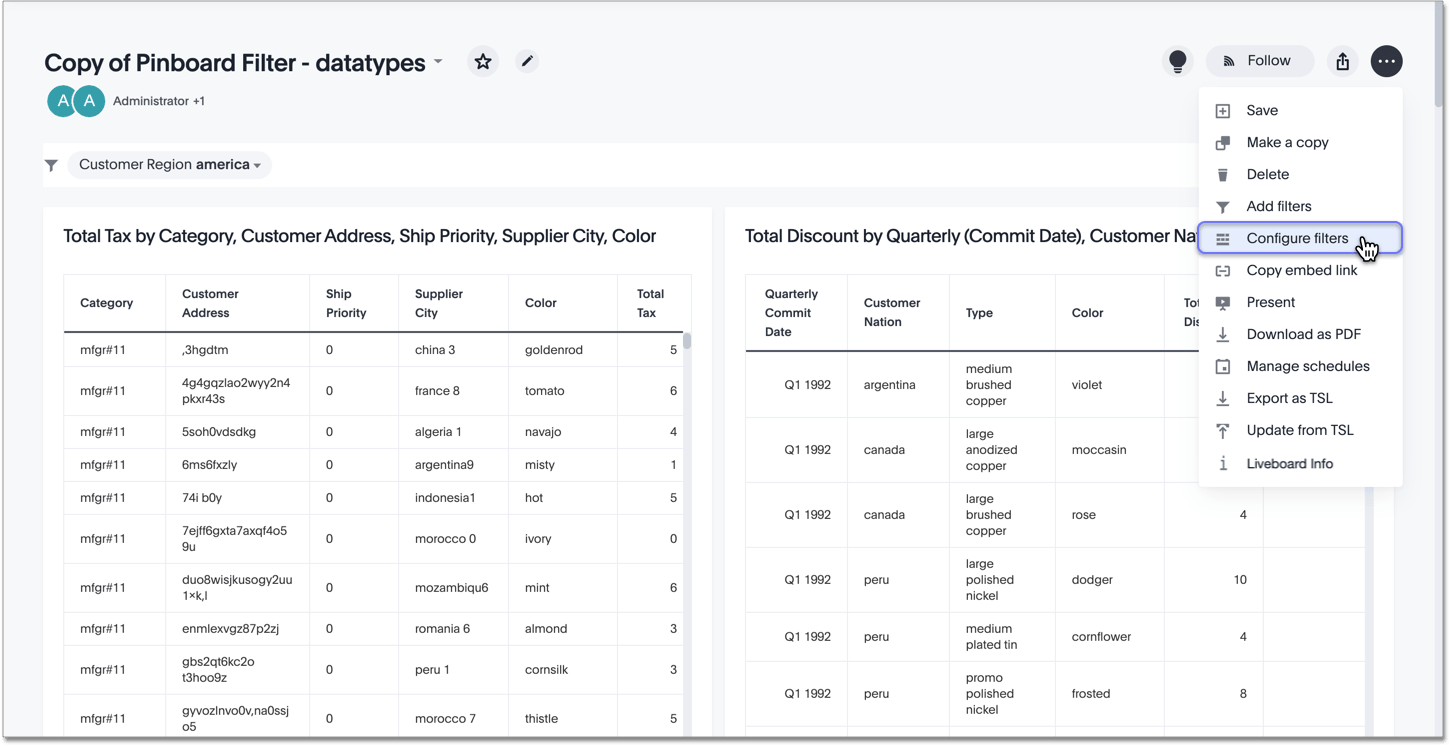Click the Follow button
Screen dimensions: 1450x746
[1259, 61]
